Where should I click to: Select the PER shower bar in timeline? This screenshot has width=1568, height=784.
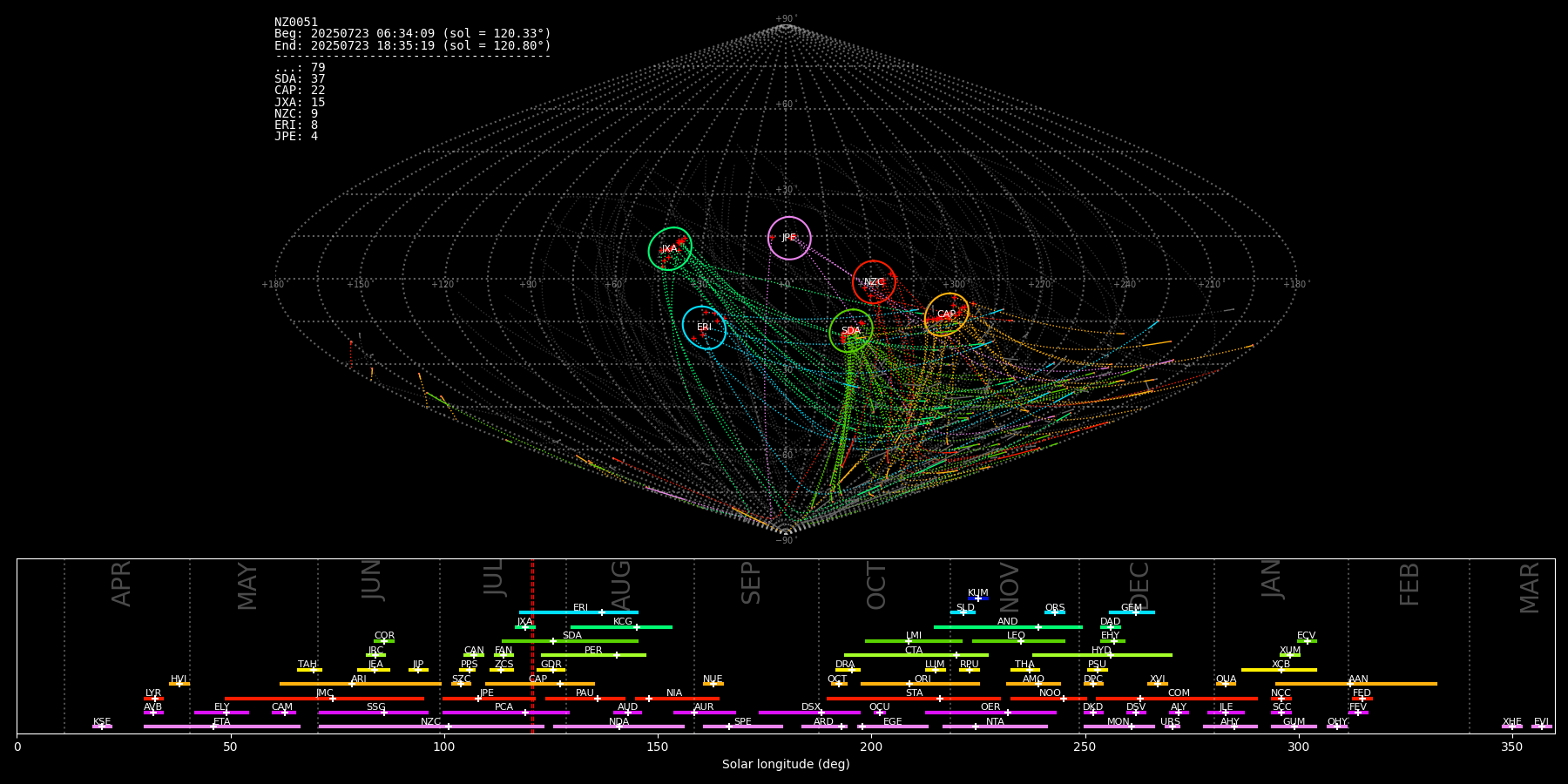593,655
